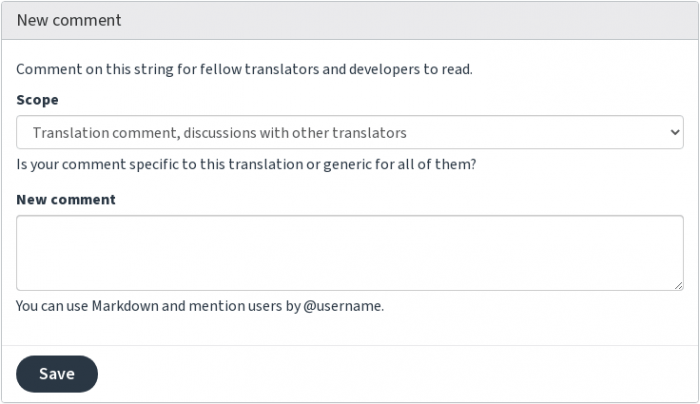
Task: Click the "Is your comment specific" help text
Action: (x=246, y=164)
